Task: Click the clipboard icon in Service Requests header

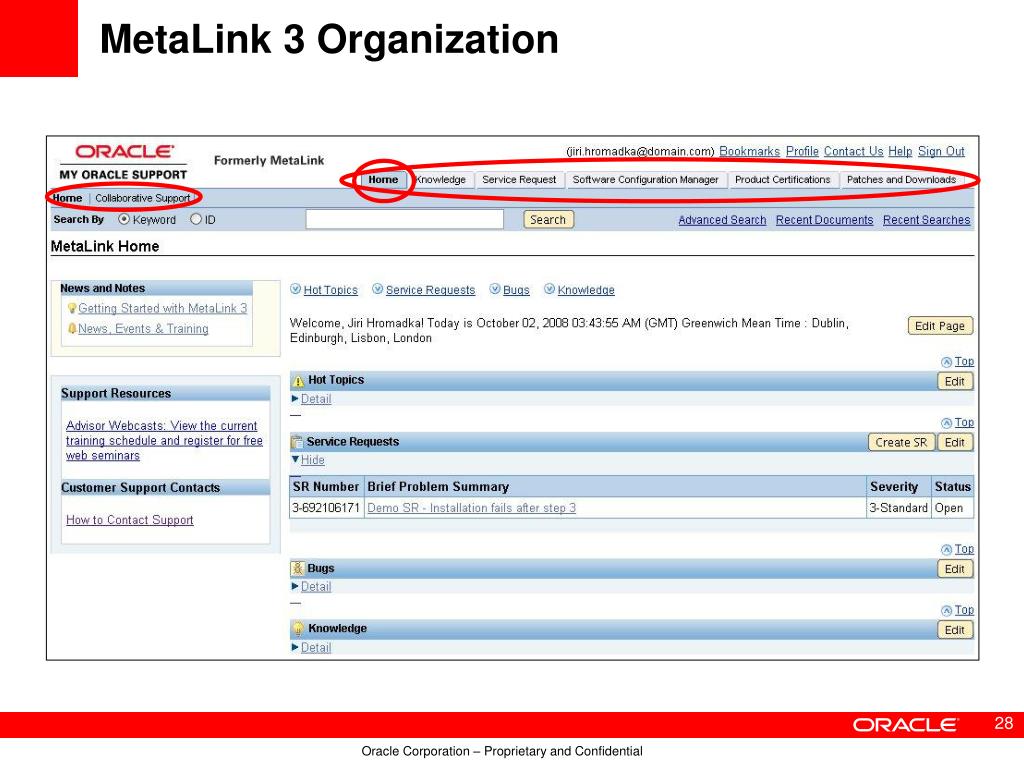Action: click(x=297, y=442)
